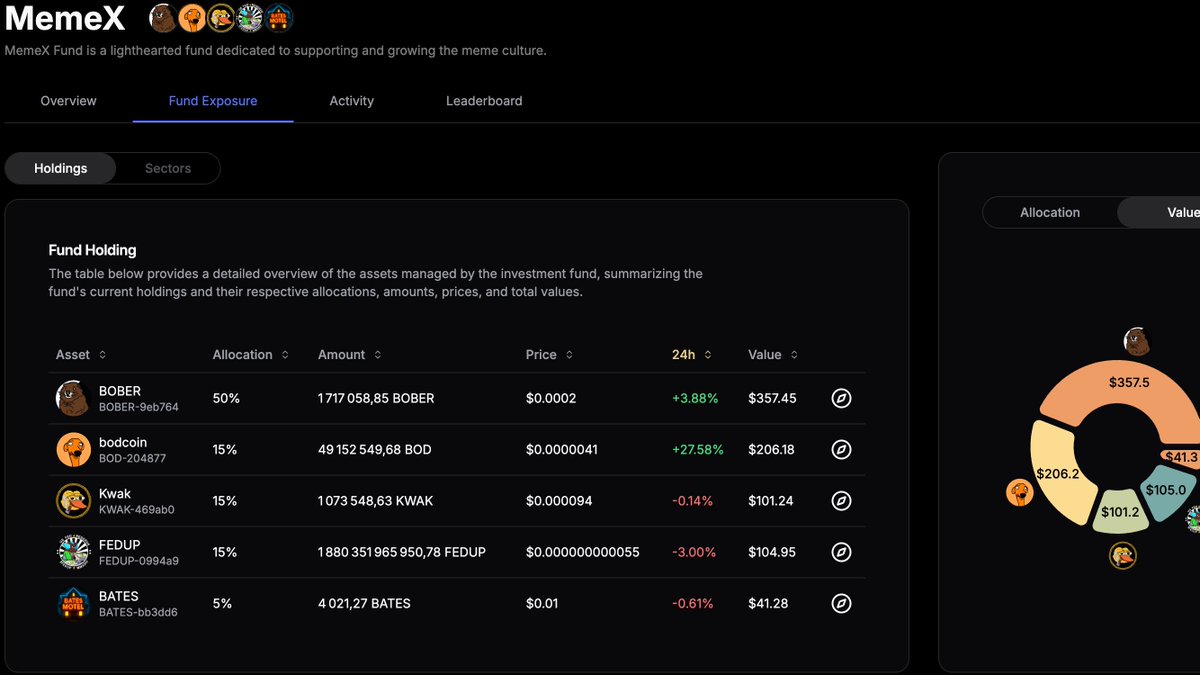The image size is (1200, 675).
Task: Sort table by Amount column
Action: [350, 355]
